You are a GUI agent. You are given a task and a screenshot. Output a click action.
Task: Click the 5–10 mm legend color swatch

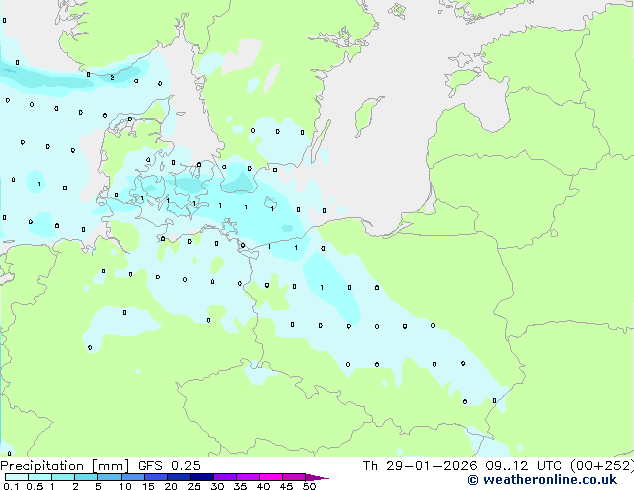coord(109,477)
